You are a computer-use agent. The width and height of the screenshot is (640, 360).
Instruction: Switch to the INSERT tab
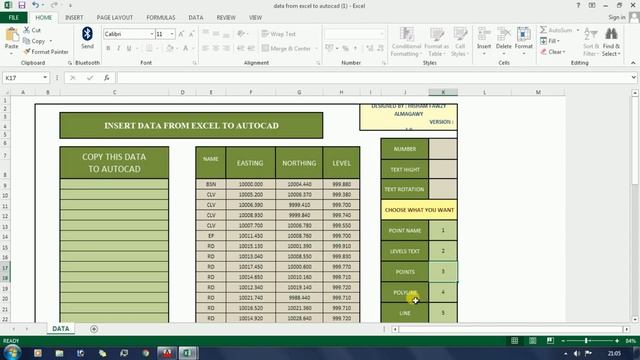pos(74,18)
